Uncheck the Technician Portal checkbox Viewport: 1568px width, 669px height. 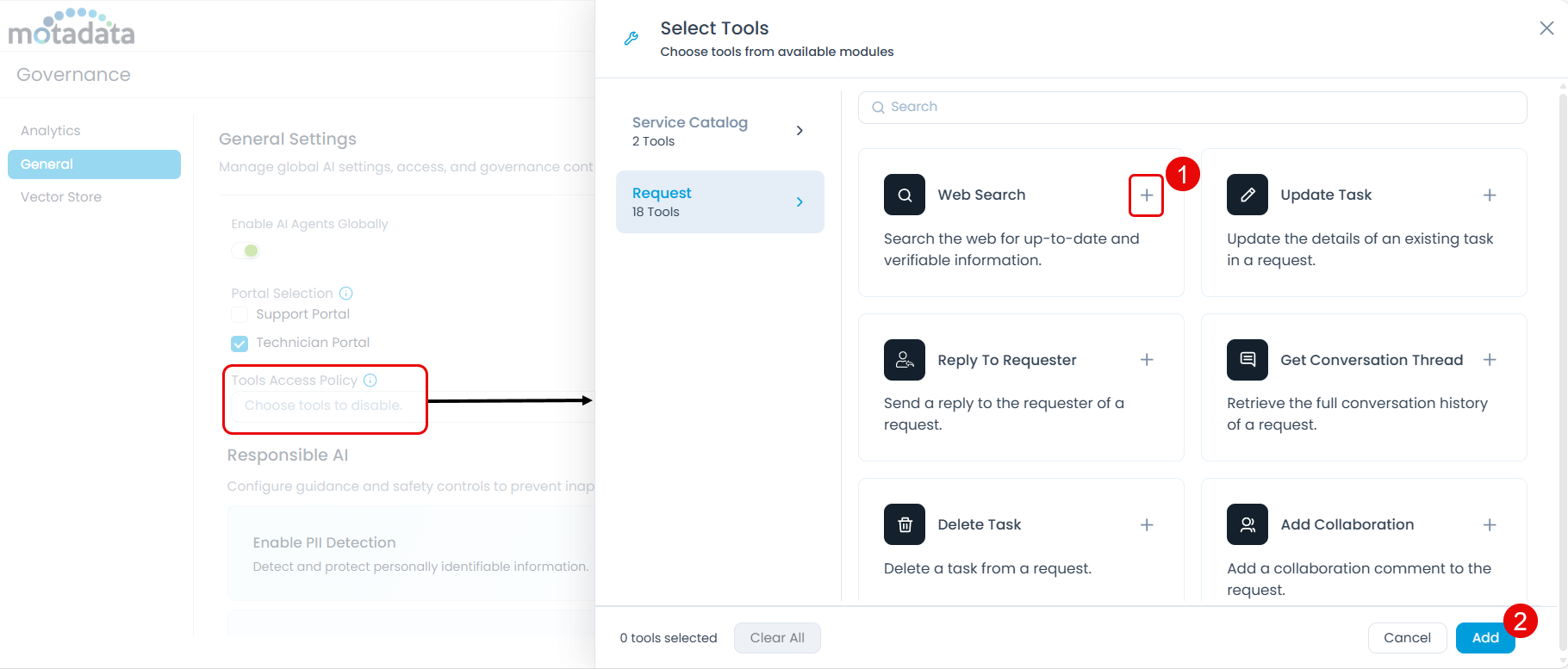coord(240,344)
